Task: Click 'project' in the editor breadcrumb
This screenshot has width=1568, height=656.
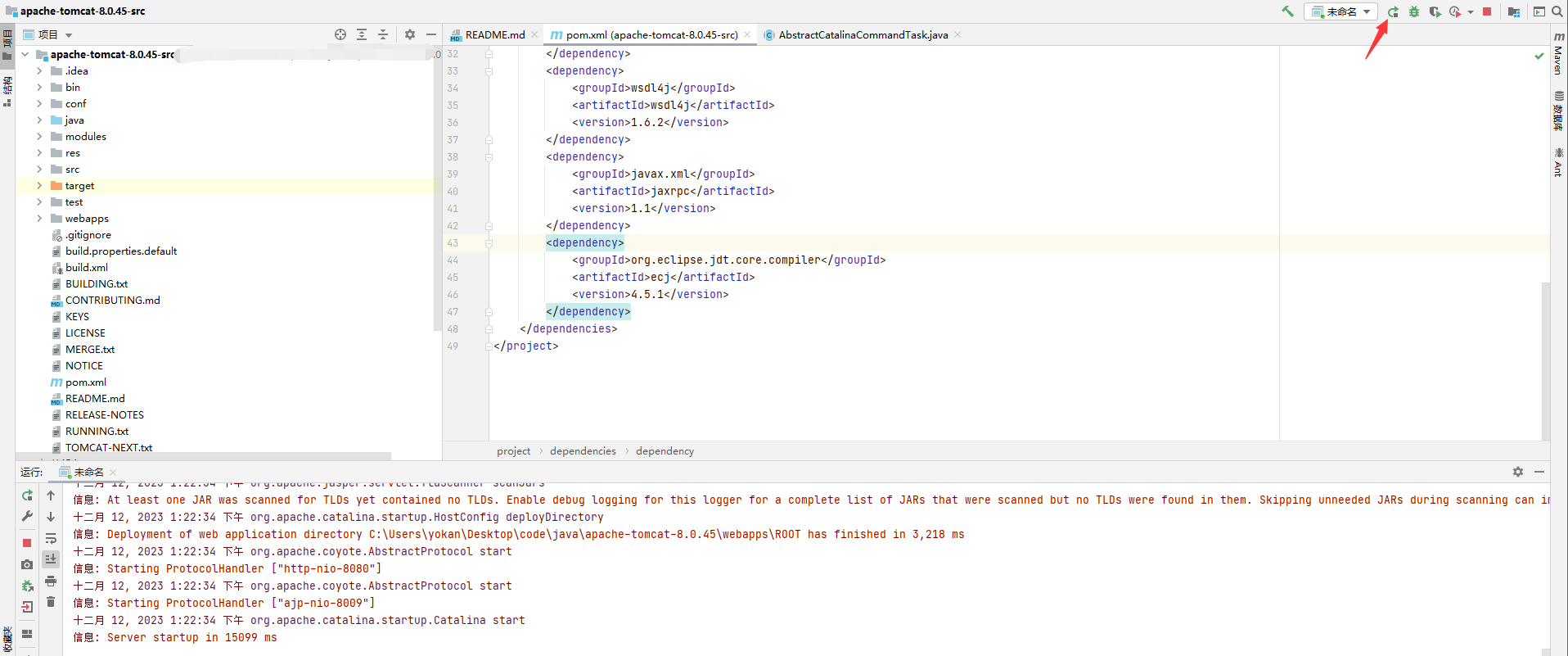Action: [x=513, y=451]
